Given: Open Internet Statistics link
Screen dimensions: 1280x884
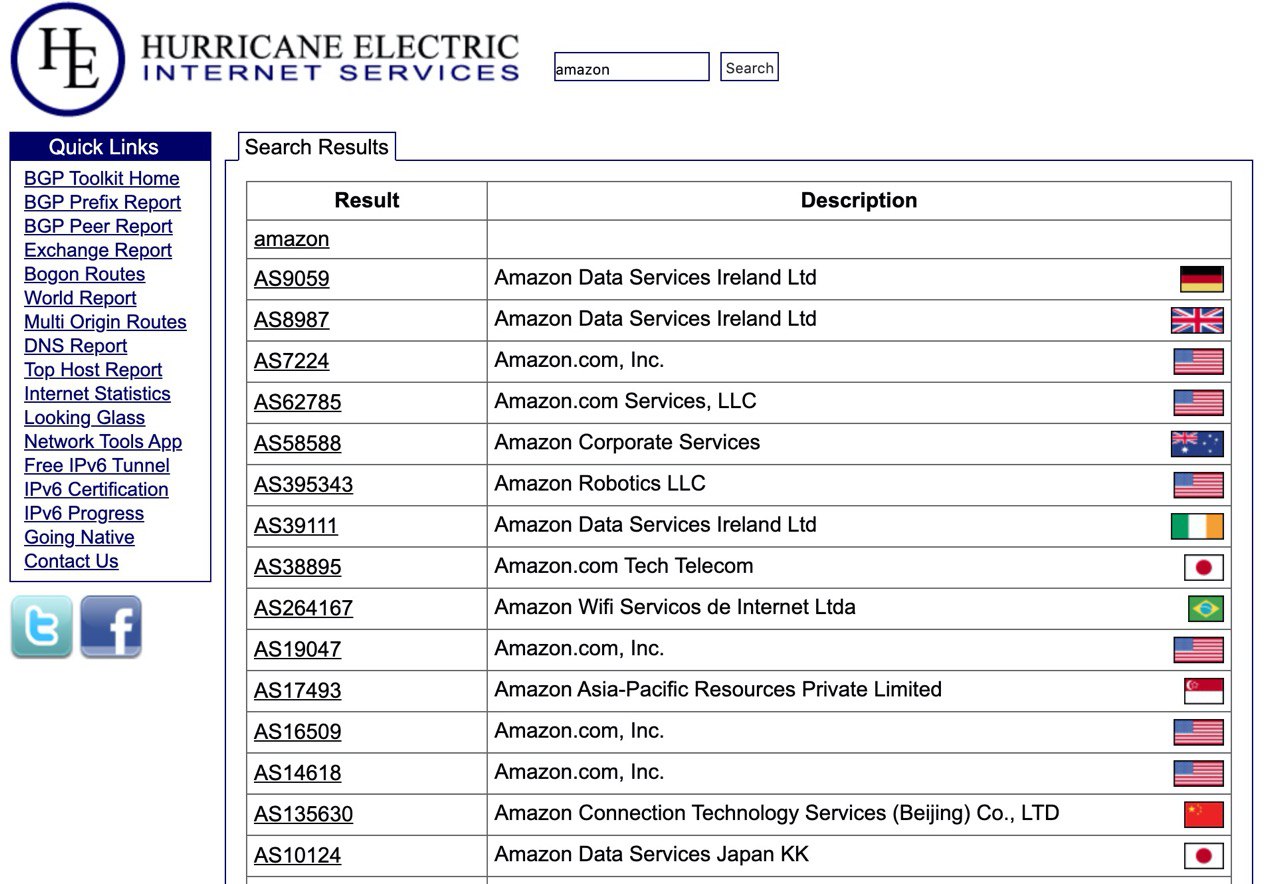Looking at the screenshot, I should point(97,394).
